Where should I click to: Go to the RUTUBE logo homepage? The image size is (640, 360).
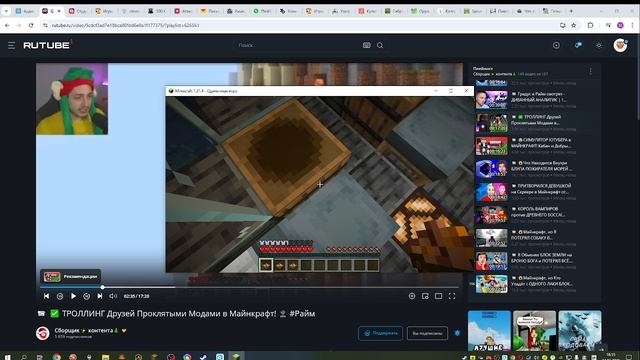(47, 45)
